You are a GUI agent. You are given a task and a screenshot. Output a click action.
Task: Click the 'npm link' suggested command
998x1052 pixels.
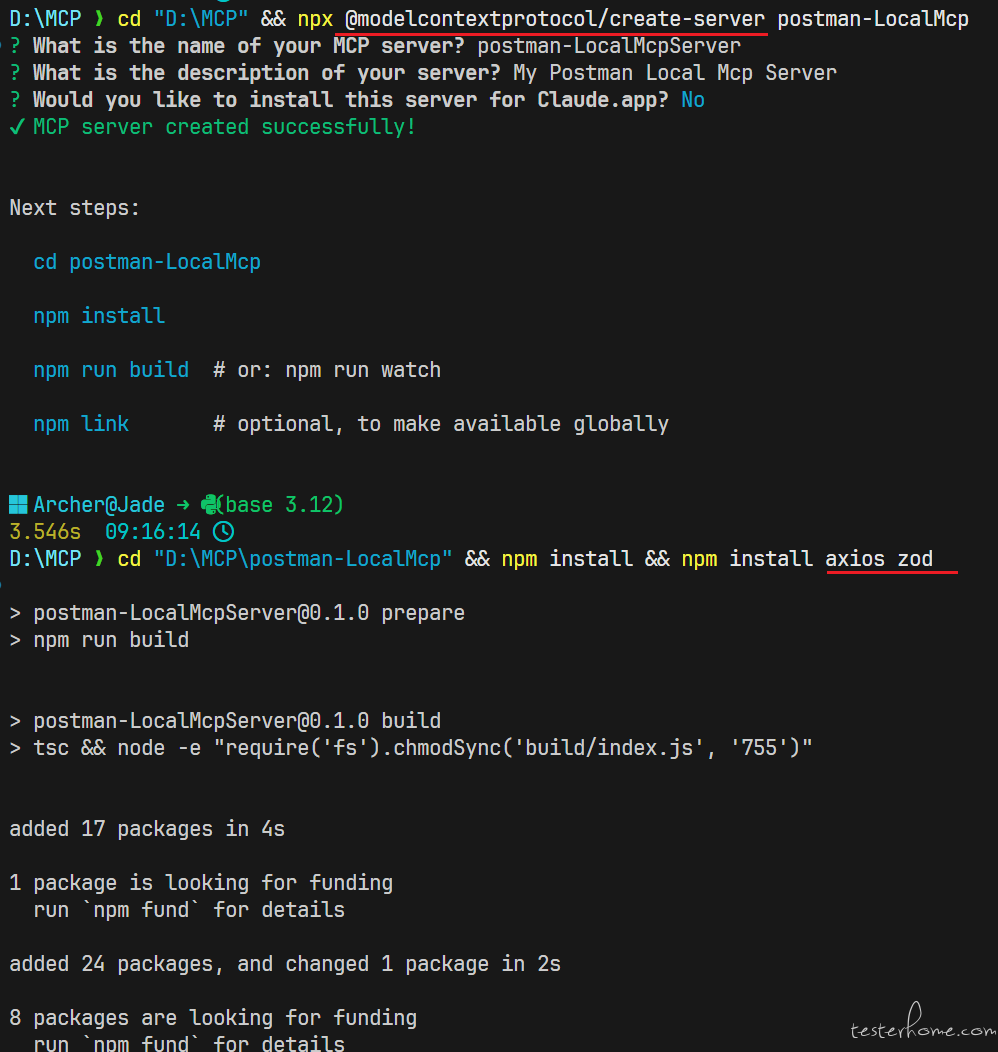pos(81,423)
